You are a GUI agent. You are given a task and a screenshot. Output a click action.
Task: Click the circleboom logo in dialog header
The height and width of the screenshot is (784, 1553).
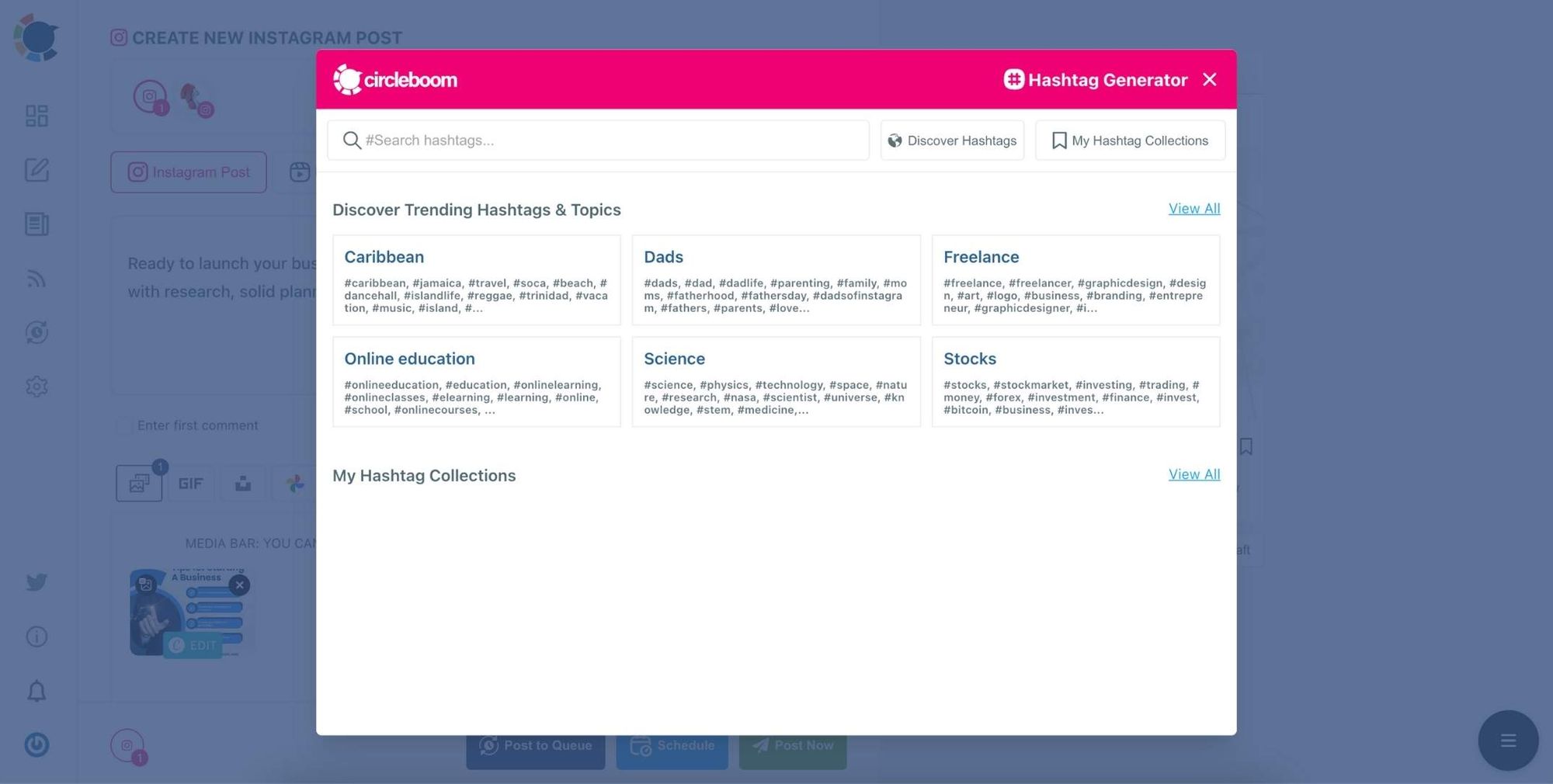click(395, 79)
